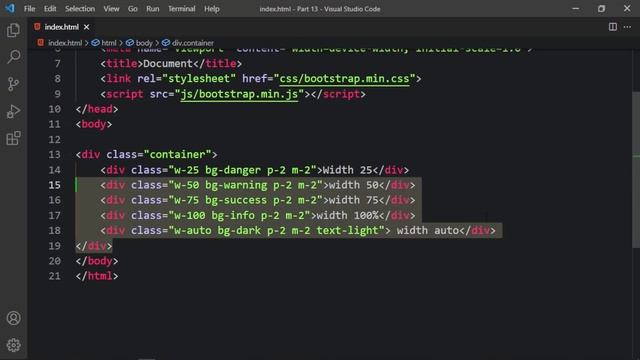Image resolution: width=640 pixels, height=360 pixels.
Task: Open the Source Control view
Action: point(13,84)
